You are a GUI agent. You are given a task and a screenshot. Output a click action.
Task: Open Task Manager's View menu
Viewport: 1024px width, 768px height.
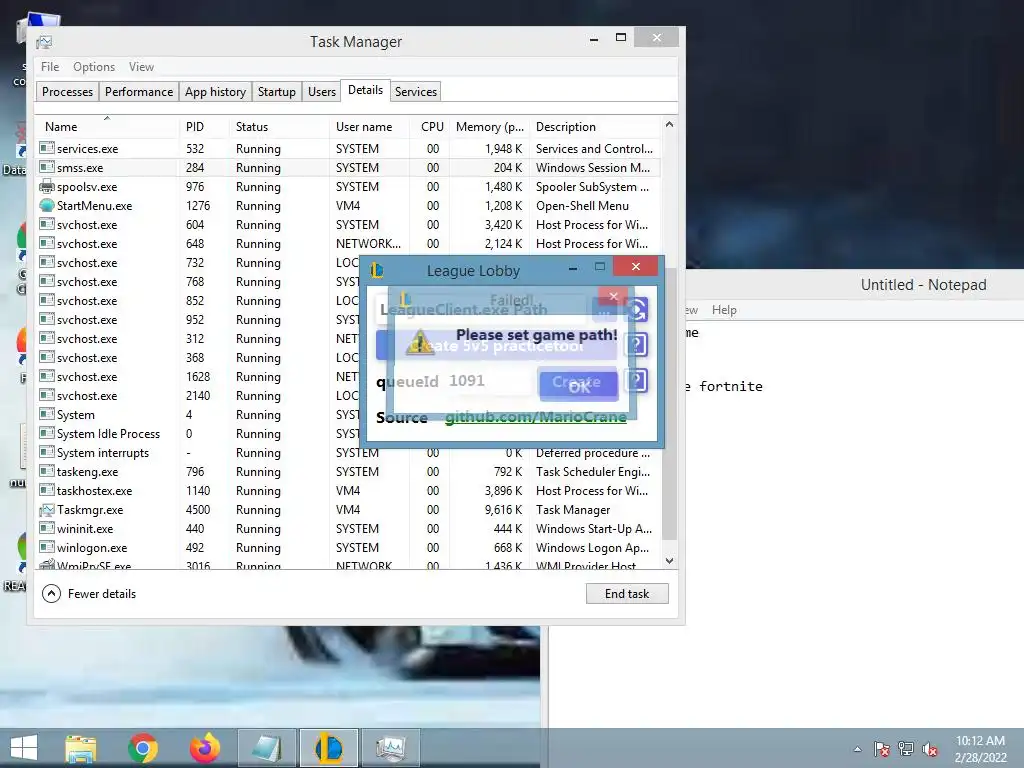click(x=141, y=67)
